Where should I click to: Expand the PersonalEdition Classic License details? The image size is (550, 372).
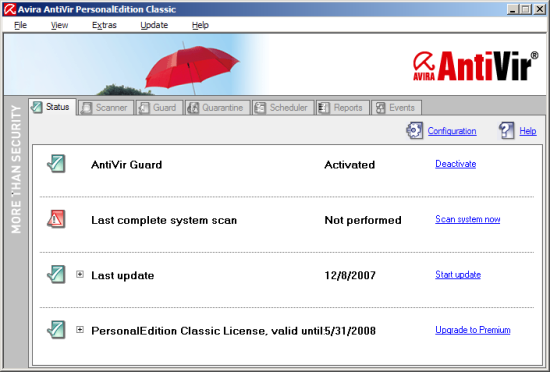click(80, 330)
